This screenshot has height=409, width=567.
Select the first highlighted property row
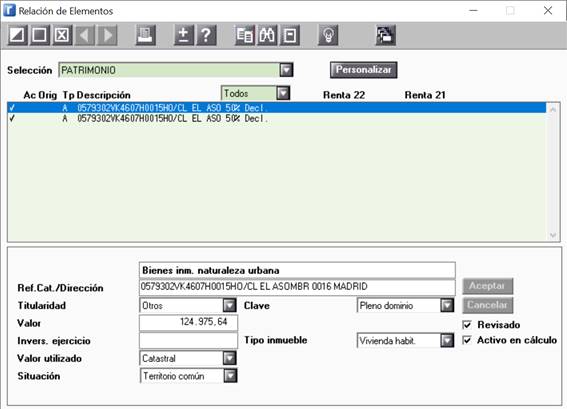click(x=277, y=108)
